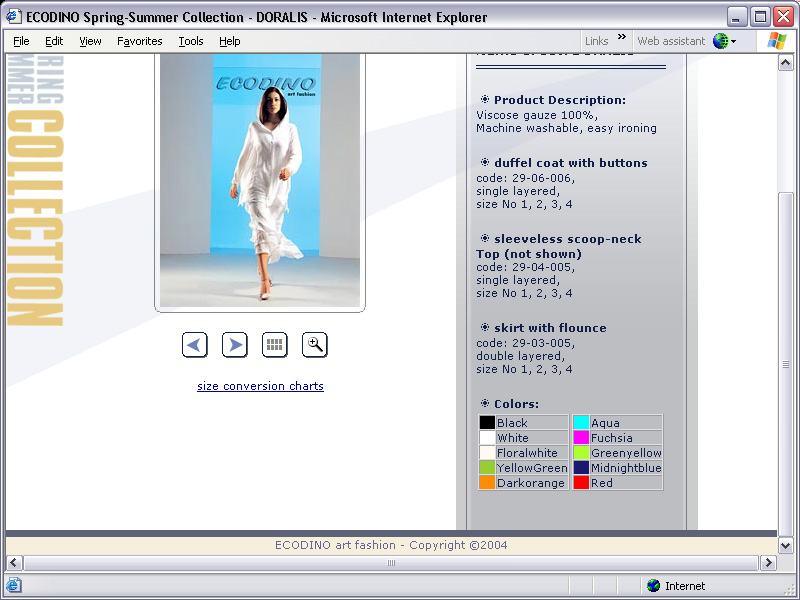Select the Midnightblue color swatch
Screen dimensions: 800x600
pos(581,467)
